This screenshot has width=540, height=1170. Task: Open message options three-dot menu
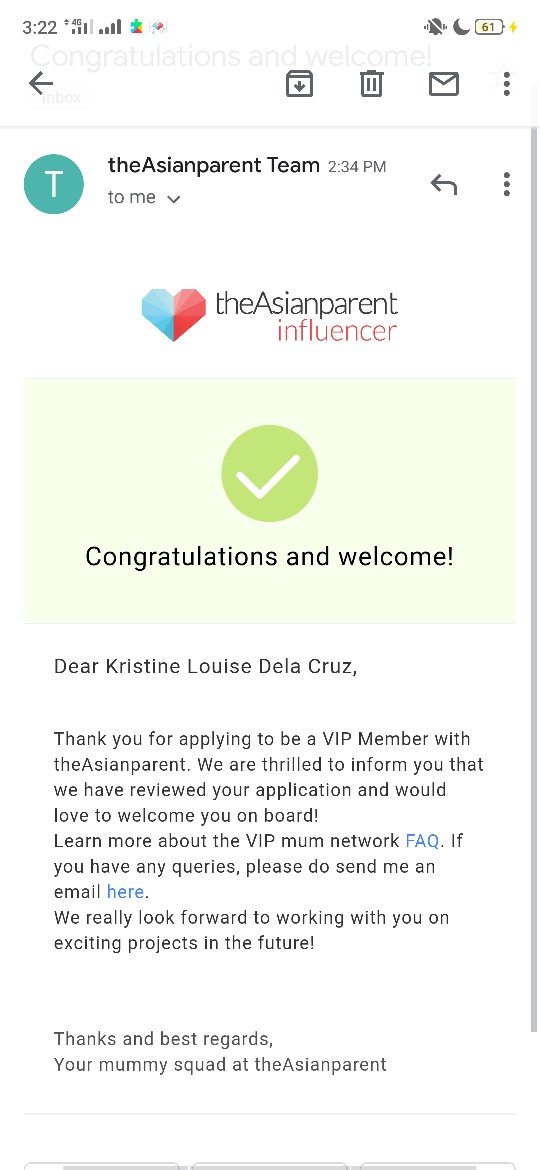[x=506, y=184]
